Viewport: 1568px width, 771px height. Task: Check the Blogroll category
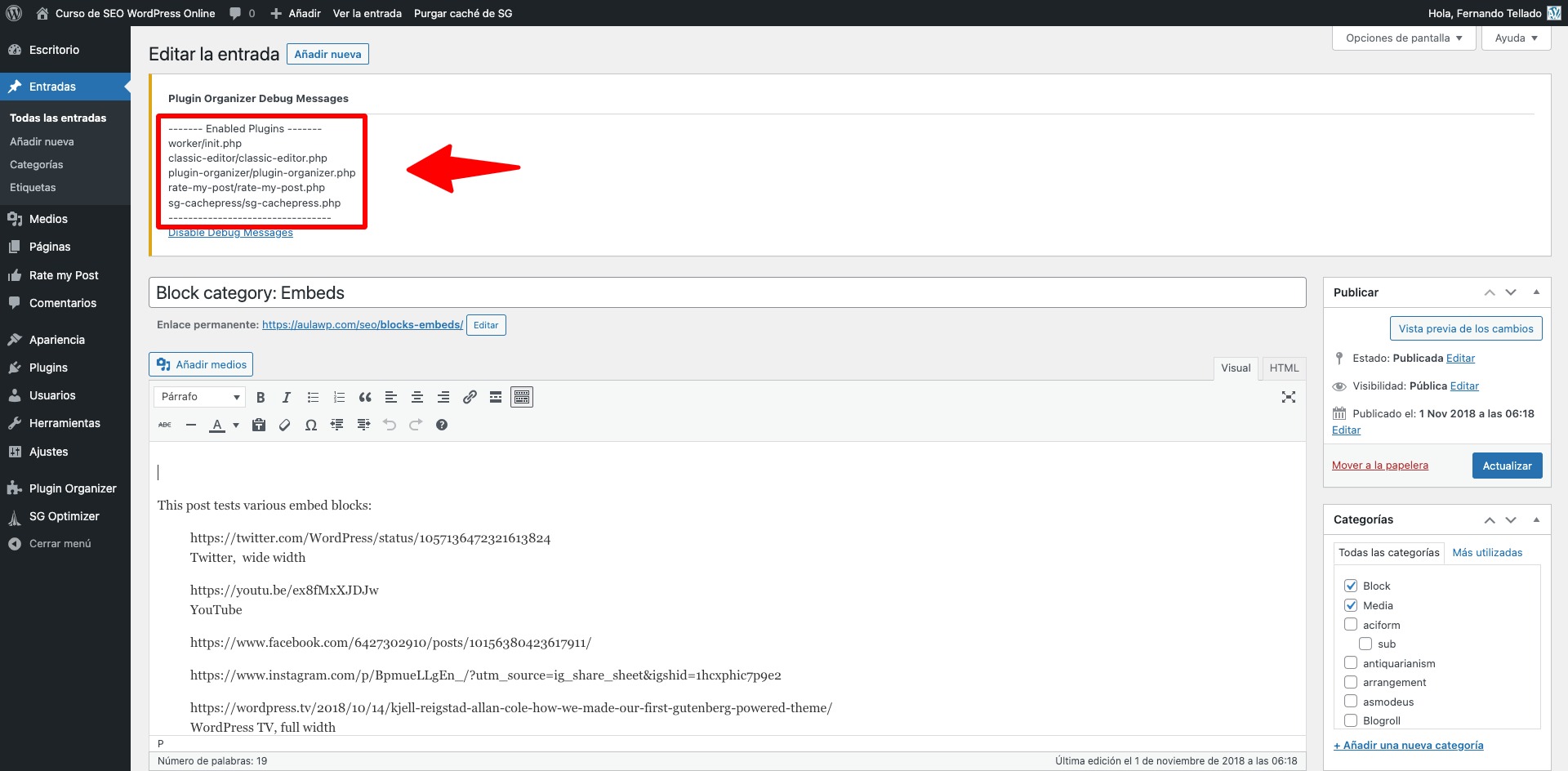[x=1351, y=720]
